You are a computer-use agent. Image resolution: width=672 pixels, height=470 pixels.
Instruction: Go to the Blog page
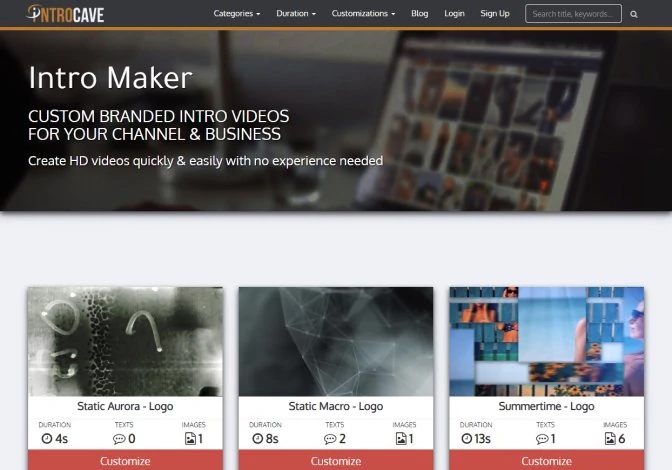point(420,14)
